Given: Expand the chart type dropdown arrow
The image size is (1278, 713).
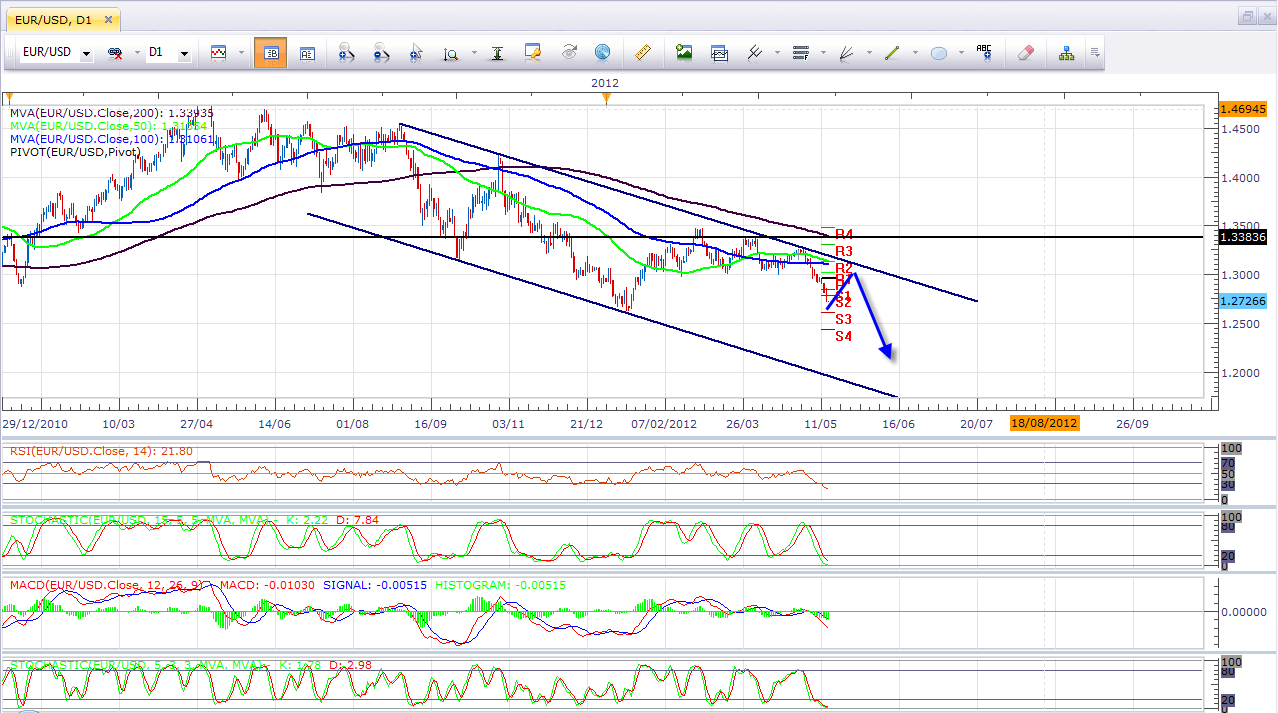Looking at the screenshot, I should point(239,53).
